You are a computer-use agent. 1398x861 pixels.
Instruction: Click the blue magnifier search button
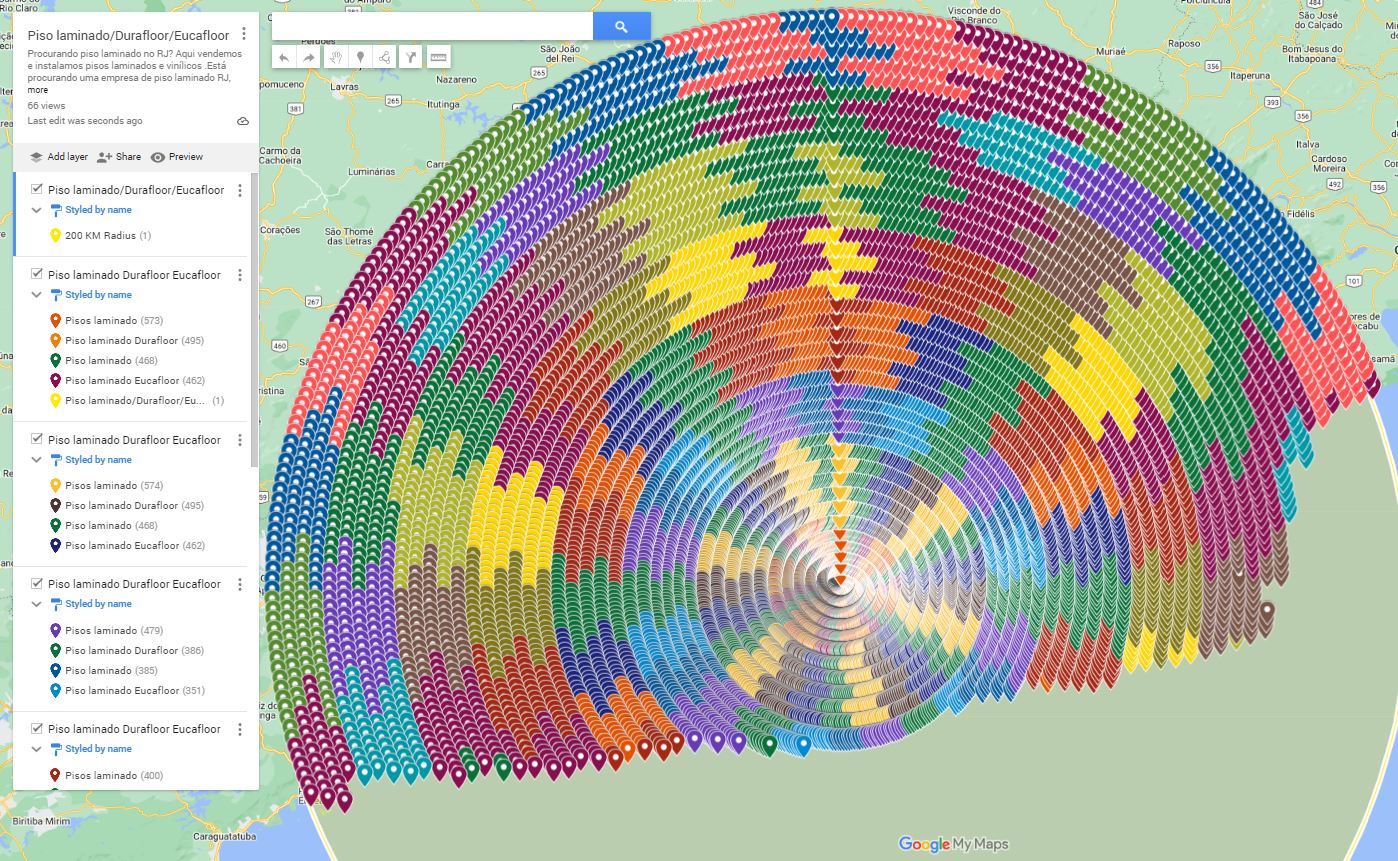coord(621,27)
